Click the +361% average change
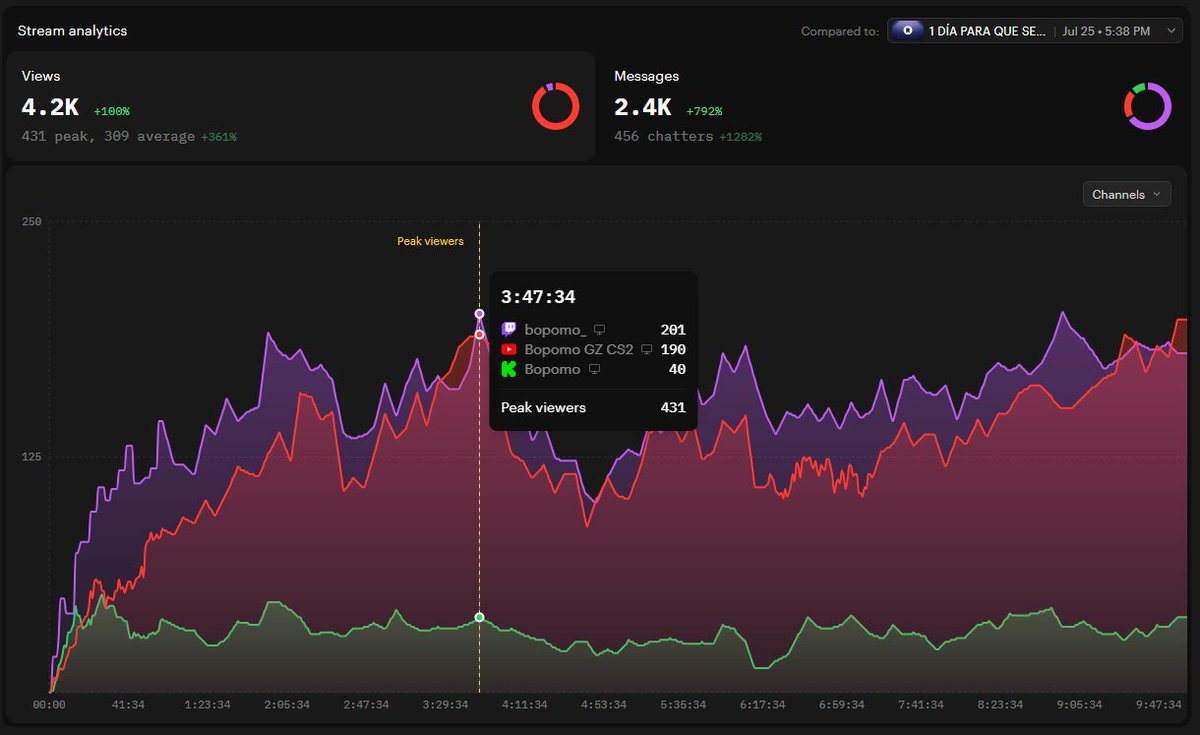 tap(219, 136)
